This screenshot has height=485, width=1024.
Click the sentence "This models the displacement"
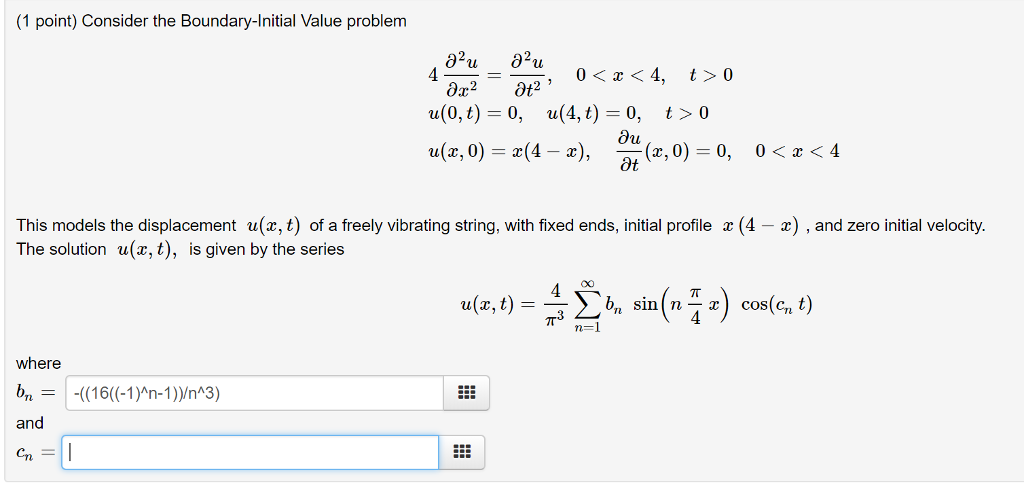(126, 227)
